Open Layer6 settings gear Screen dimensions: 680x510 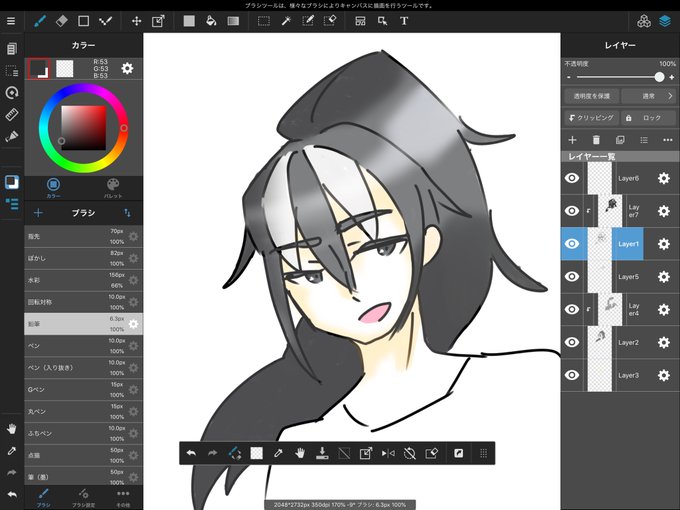[x=664, y=178]
